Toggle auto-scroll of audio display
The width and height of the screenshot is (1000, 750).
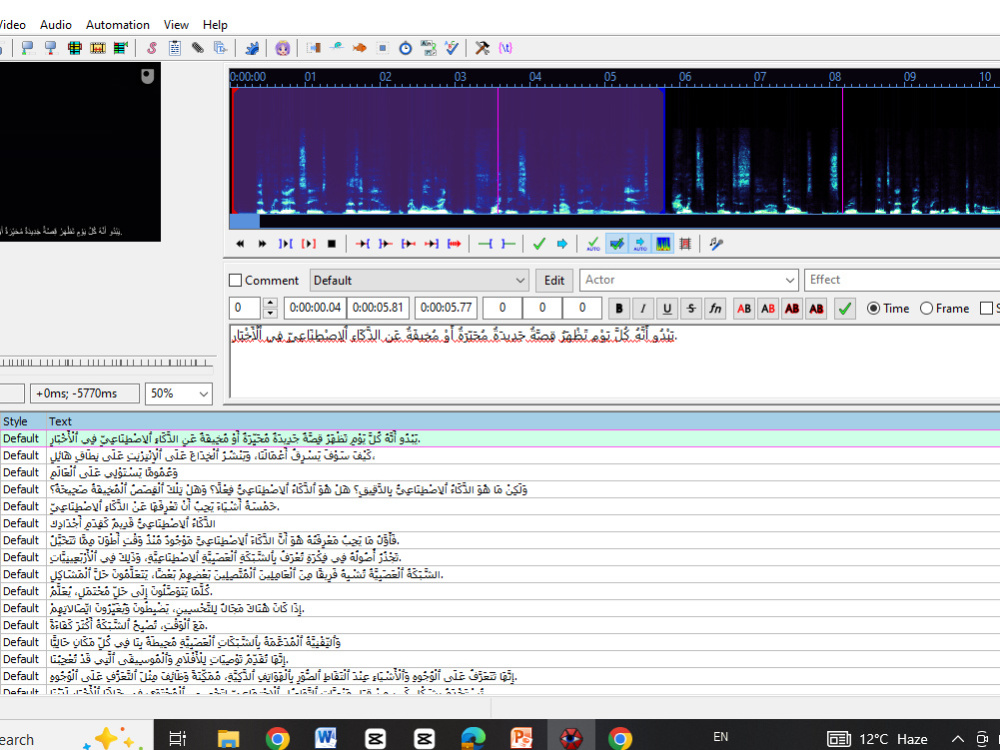(640, 244)
